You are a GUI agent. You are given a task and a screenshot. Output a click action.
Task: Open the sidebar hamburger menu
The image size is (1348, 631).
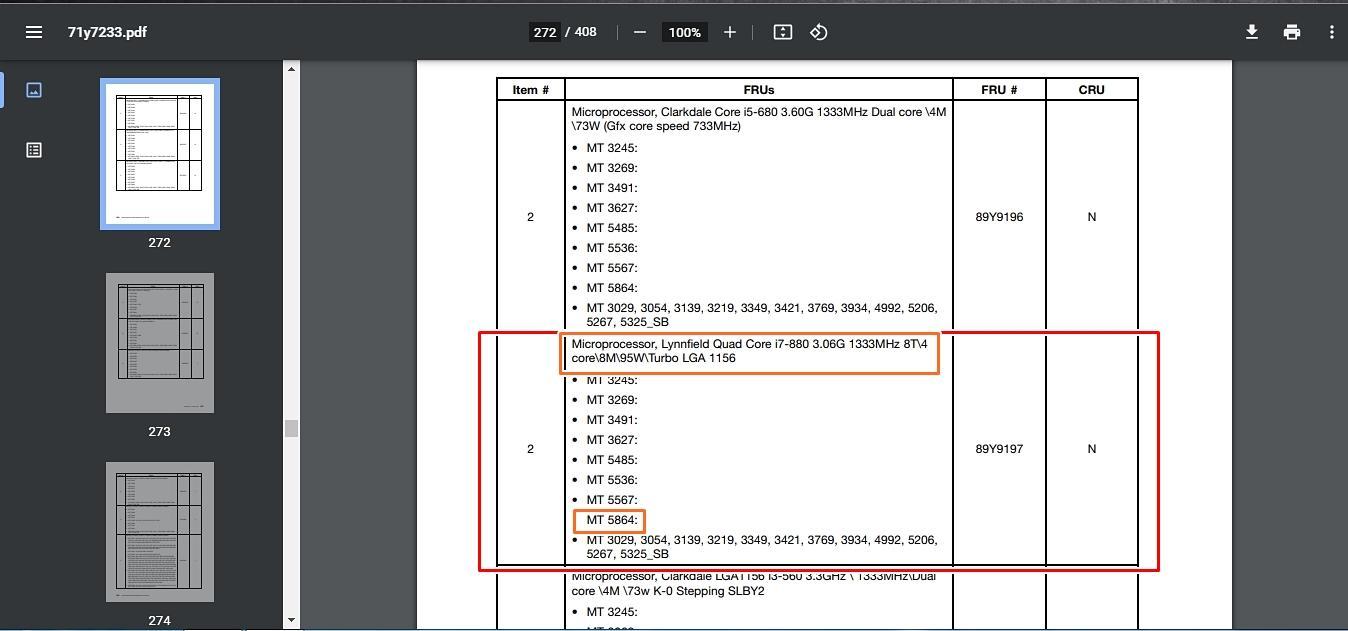click(x=34, y=32)
